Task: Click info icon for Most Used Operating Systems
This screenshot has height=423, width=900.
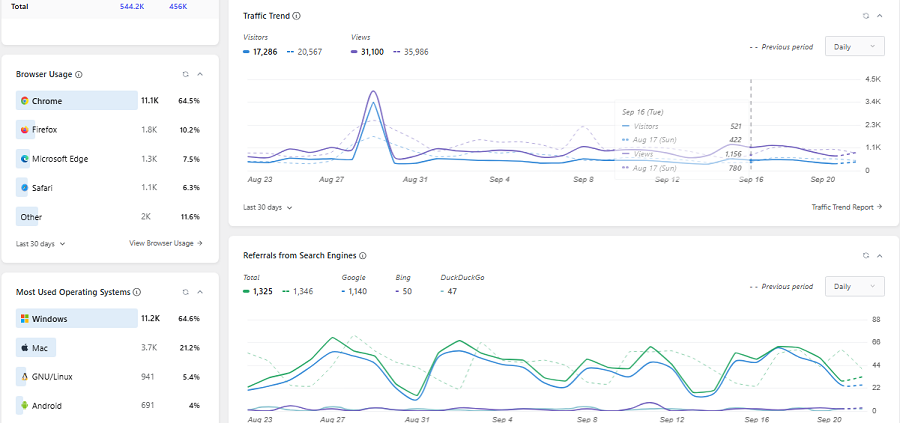Action: [x=136, y=292]
